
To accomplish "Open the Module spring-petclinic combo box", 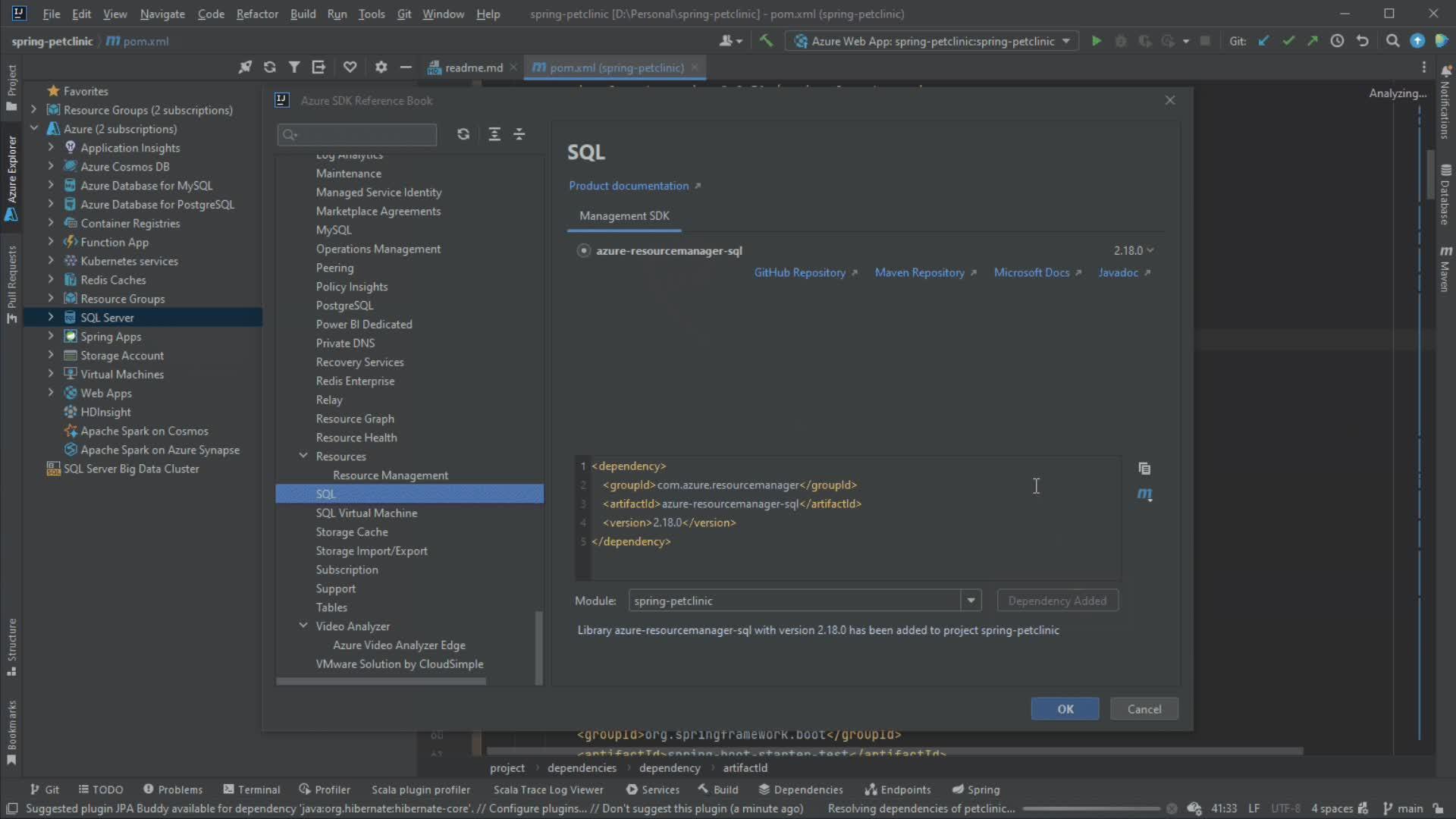I will (805, 601).
